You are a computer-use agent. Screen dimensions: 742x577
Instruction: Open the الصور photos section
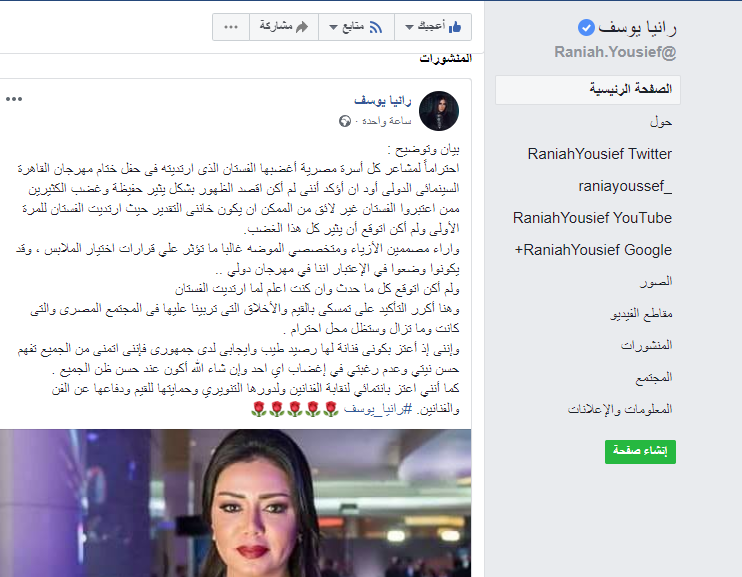pos(656,282)
